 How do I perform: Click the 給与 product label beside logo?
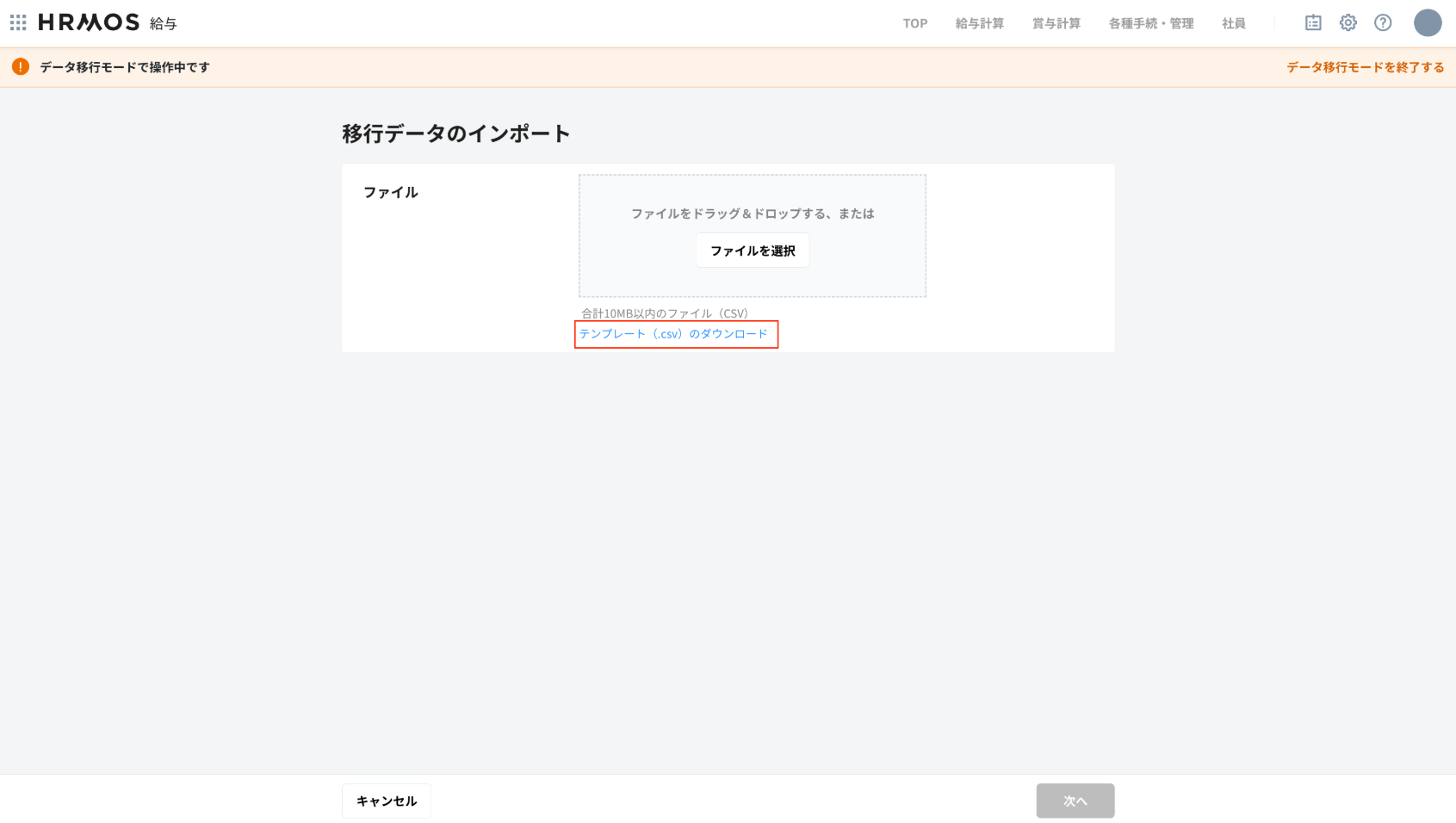(x=163, y=24)
